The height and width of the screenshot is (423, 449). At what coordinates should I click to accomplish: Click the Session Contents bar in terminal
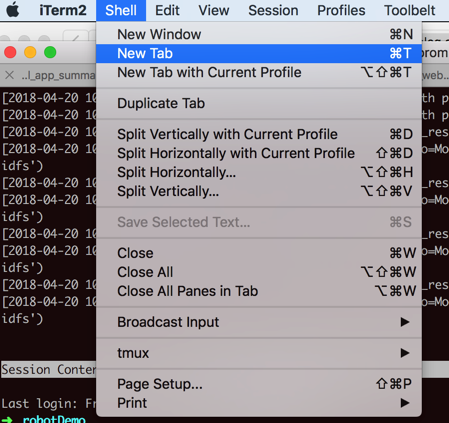(x=48, y=369)
